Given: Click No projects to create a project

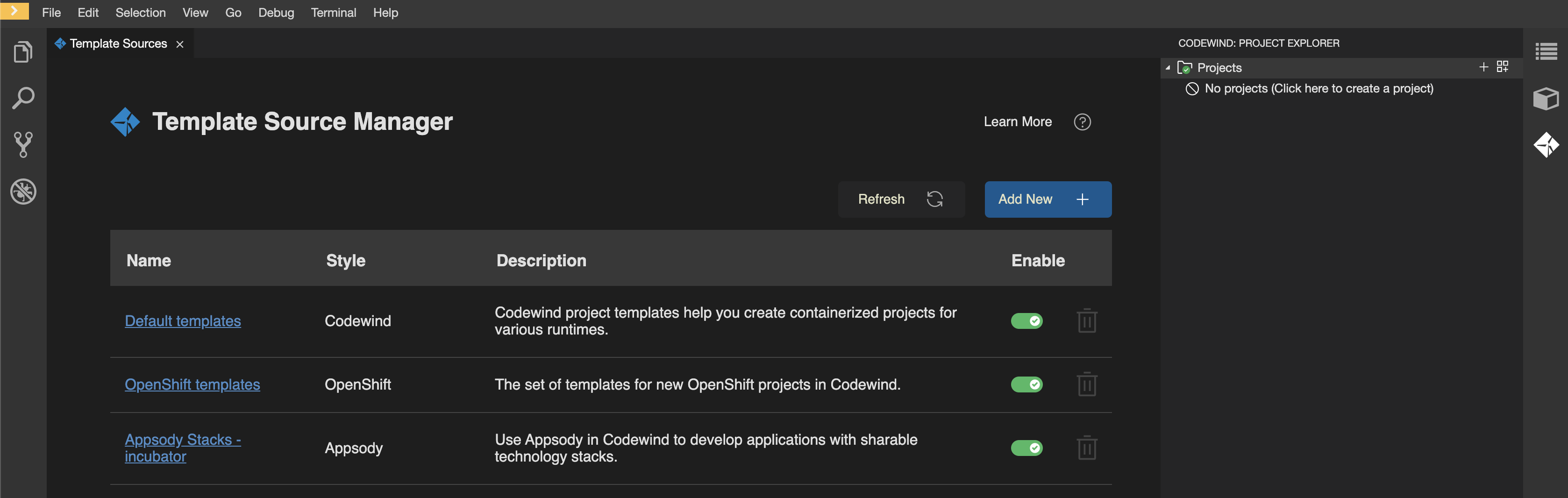Looking at the screenshot, I should [x=1319, y=88].
